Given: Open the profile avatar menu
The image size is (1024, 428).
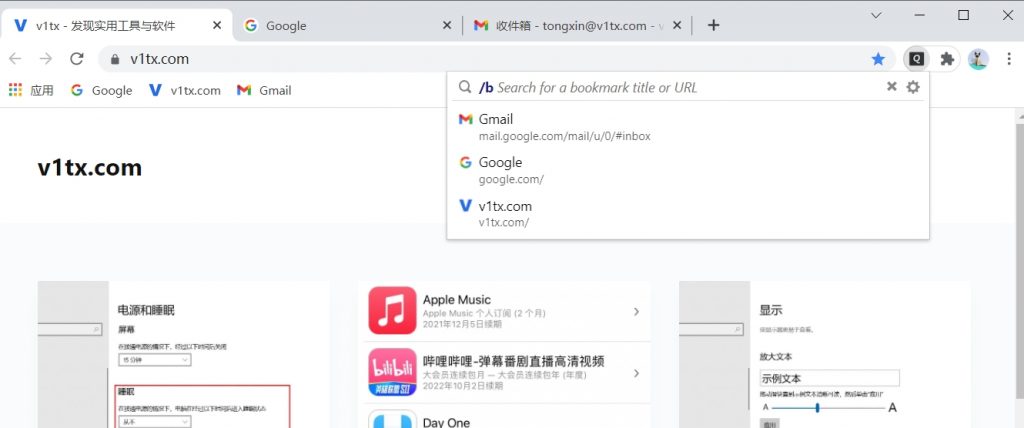Looking at the screenshot, I should (978, 59).
